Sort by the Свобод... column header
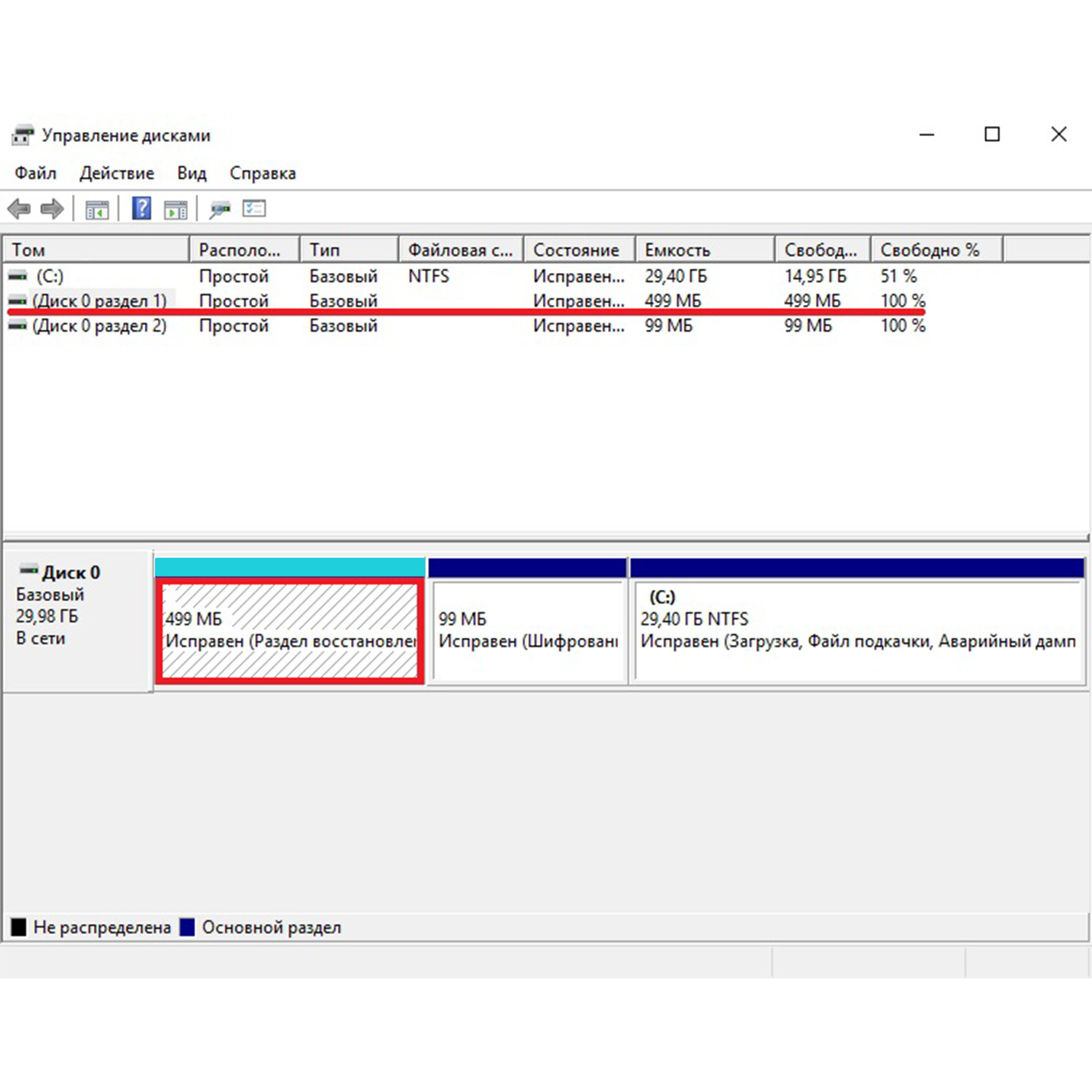 click(x=823, y=250)
